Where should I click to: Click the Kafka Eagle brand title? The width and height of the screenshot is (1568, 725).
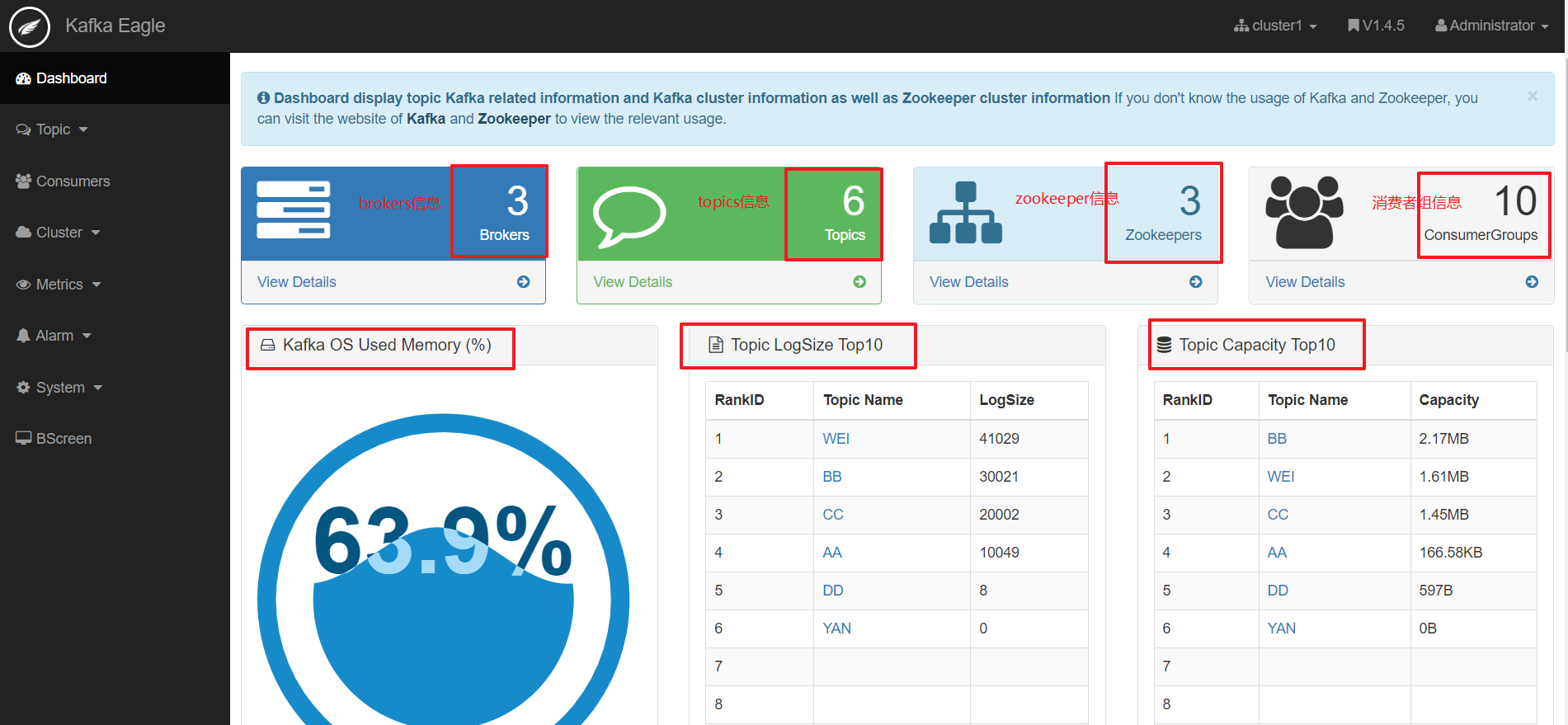pyautogui.click(x=115, y=26)
